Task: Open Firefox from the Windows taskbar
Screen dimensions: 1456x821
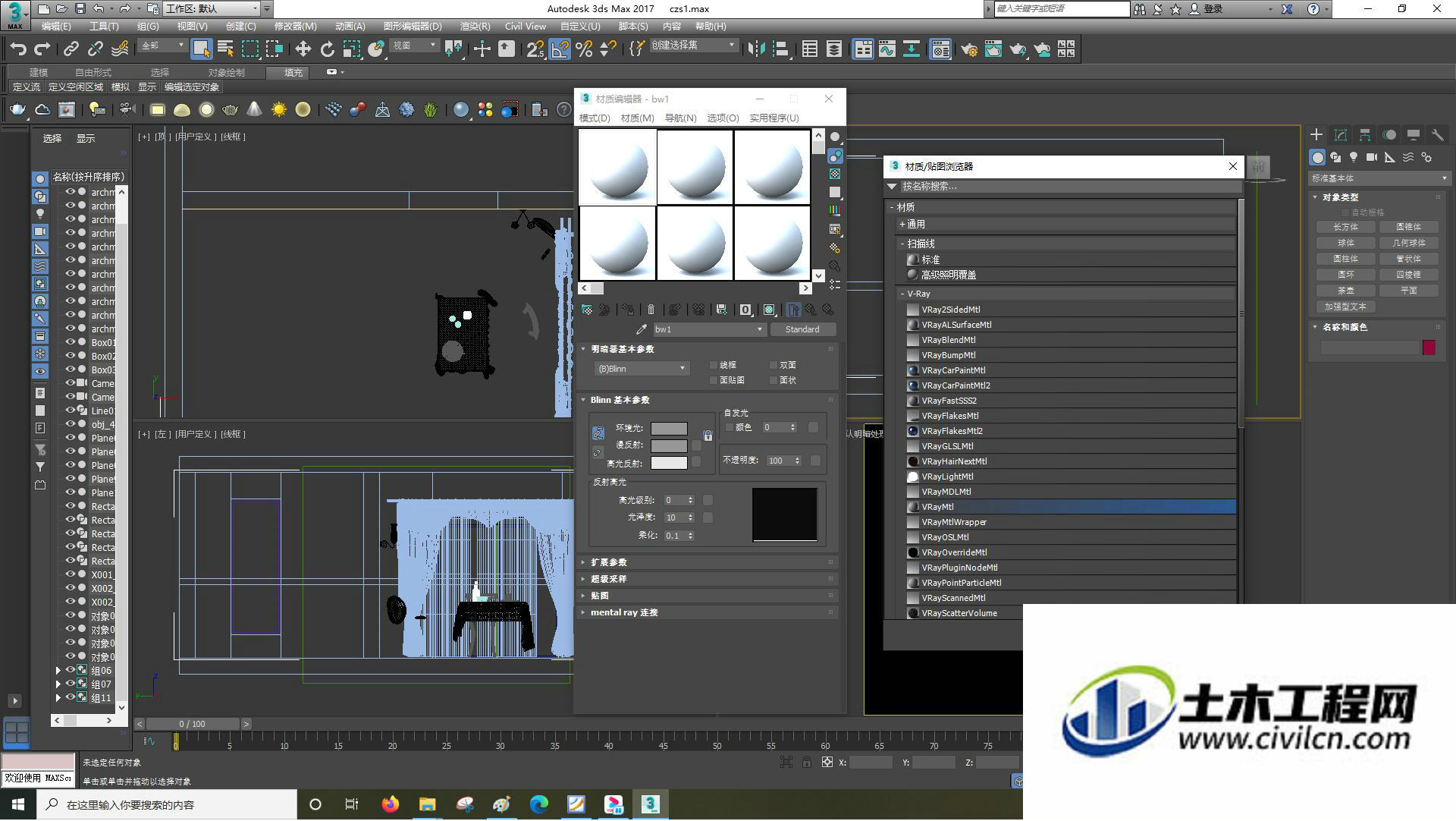Action: tap(390, 804)
